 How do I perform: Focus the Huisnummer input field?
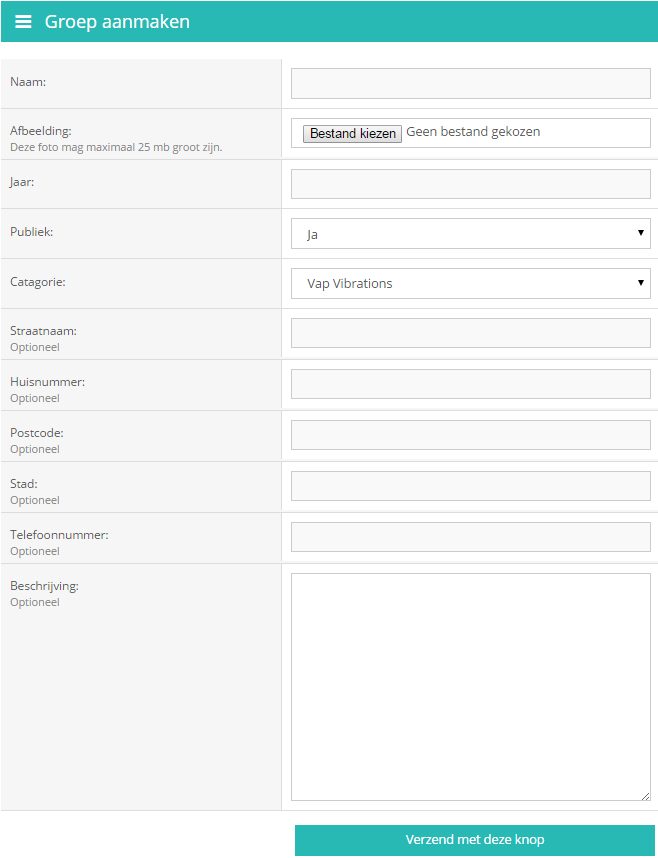(x=470, y=384)
